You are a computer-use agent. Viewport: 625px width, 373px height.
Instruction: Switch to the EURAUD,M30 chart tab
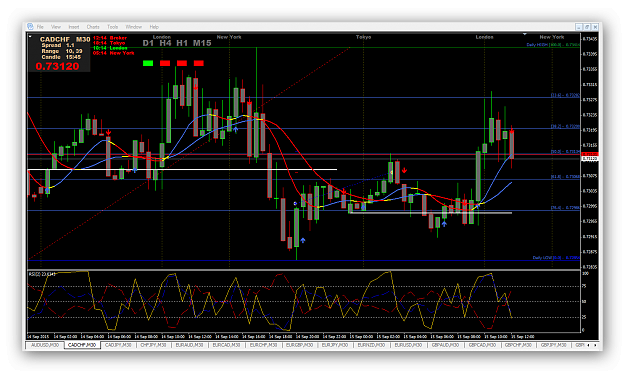click(x=189, y=345)
